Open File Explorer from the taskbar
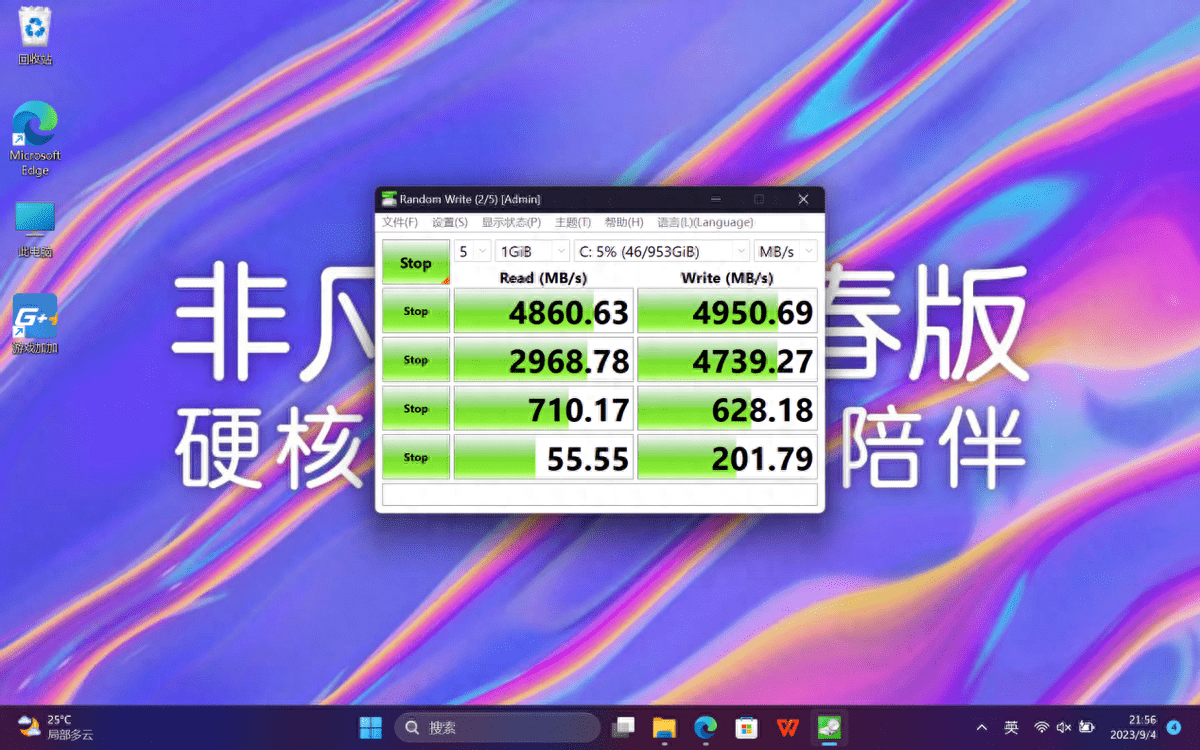This screenshot has width=1200, height=750. coord(664,727)
